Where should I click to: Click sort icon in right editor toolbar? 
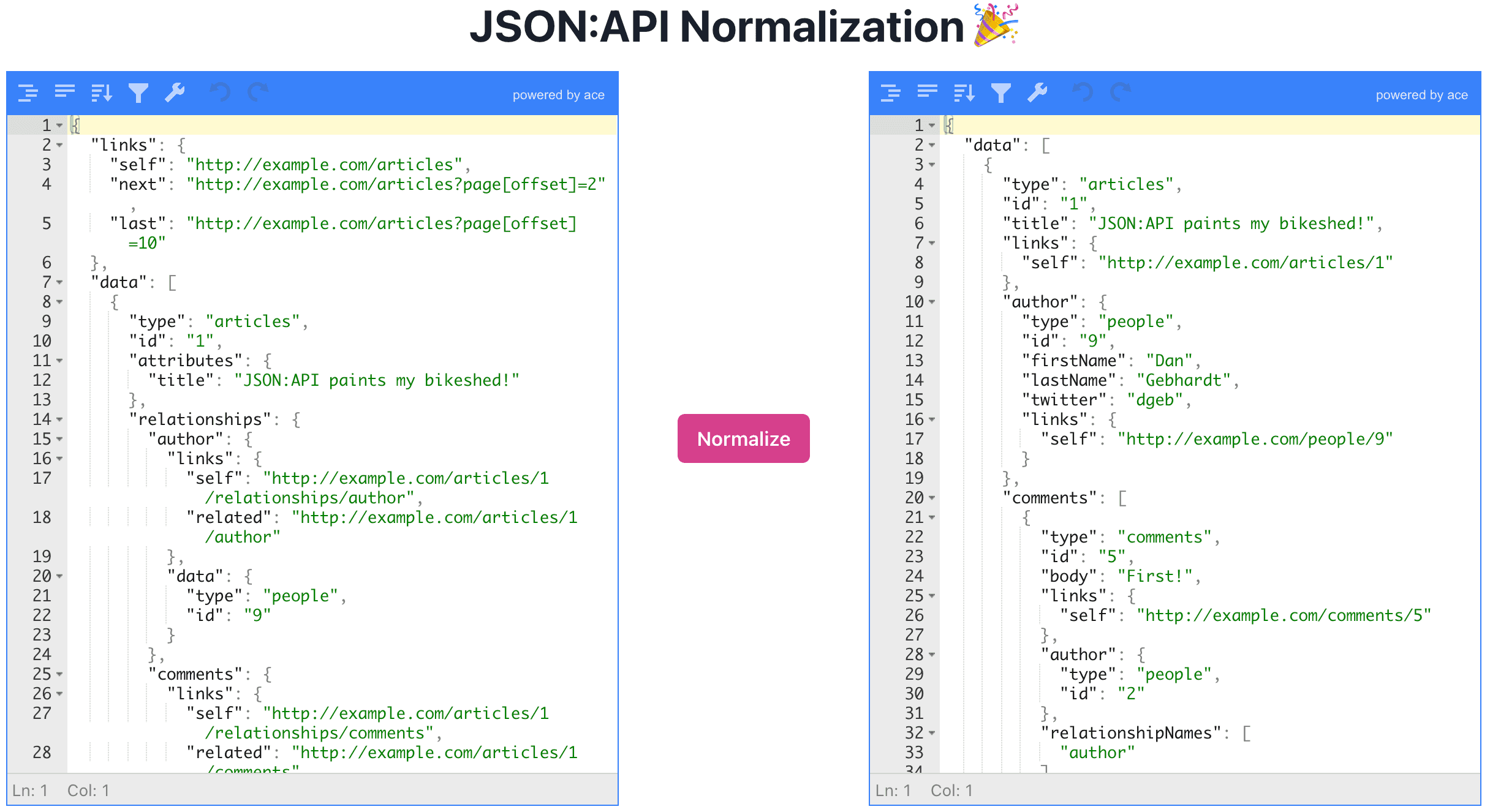point(964,93)
